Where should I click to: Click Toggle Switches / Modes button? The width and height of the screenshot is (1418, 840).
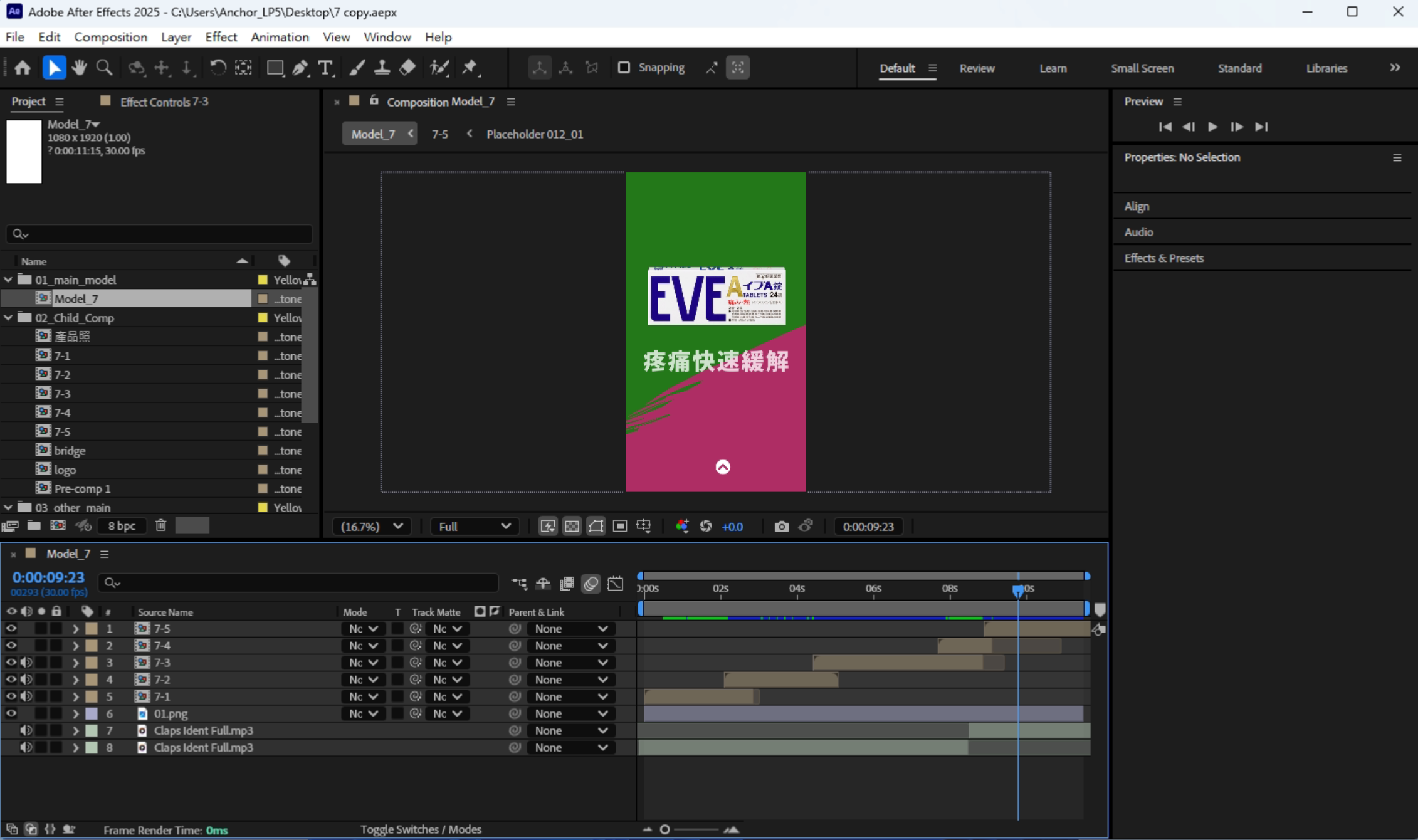pos(421,829)
